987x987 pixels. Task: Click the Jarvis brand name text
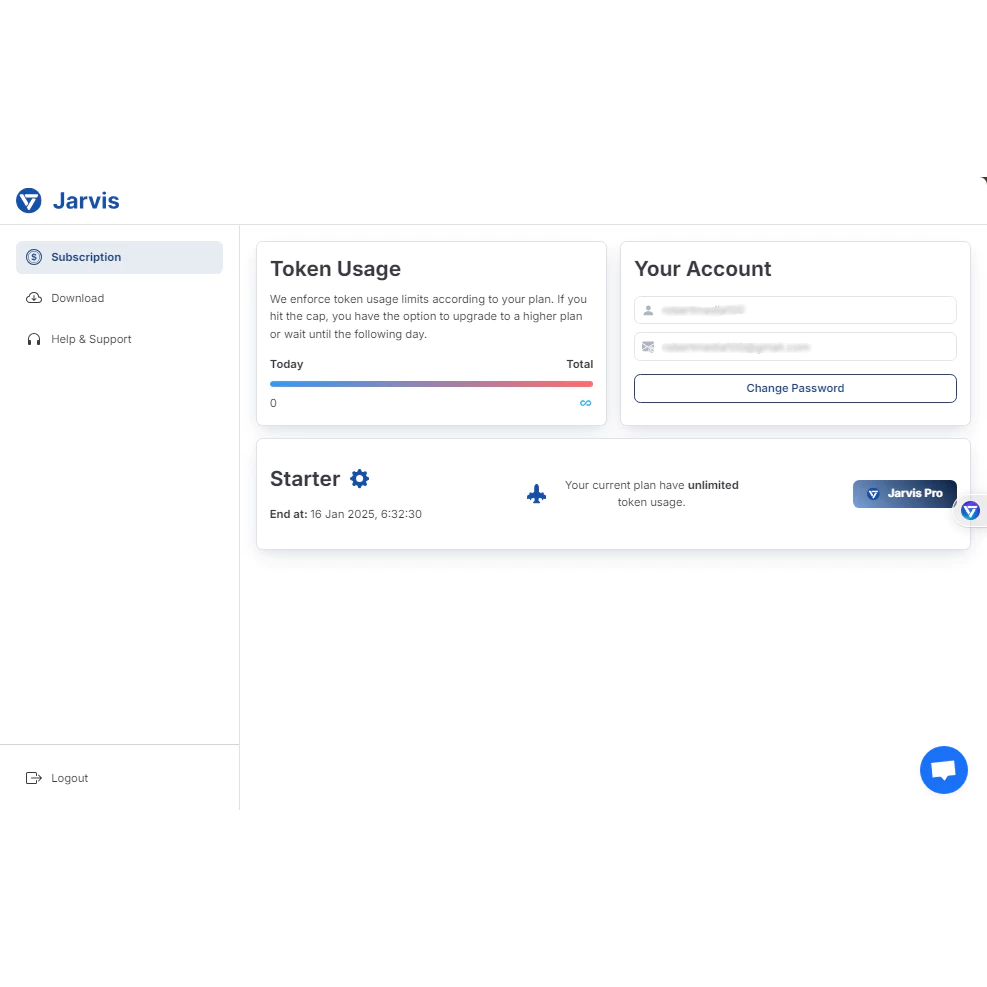[x=86, y=201]
